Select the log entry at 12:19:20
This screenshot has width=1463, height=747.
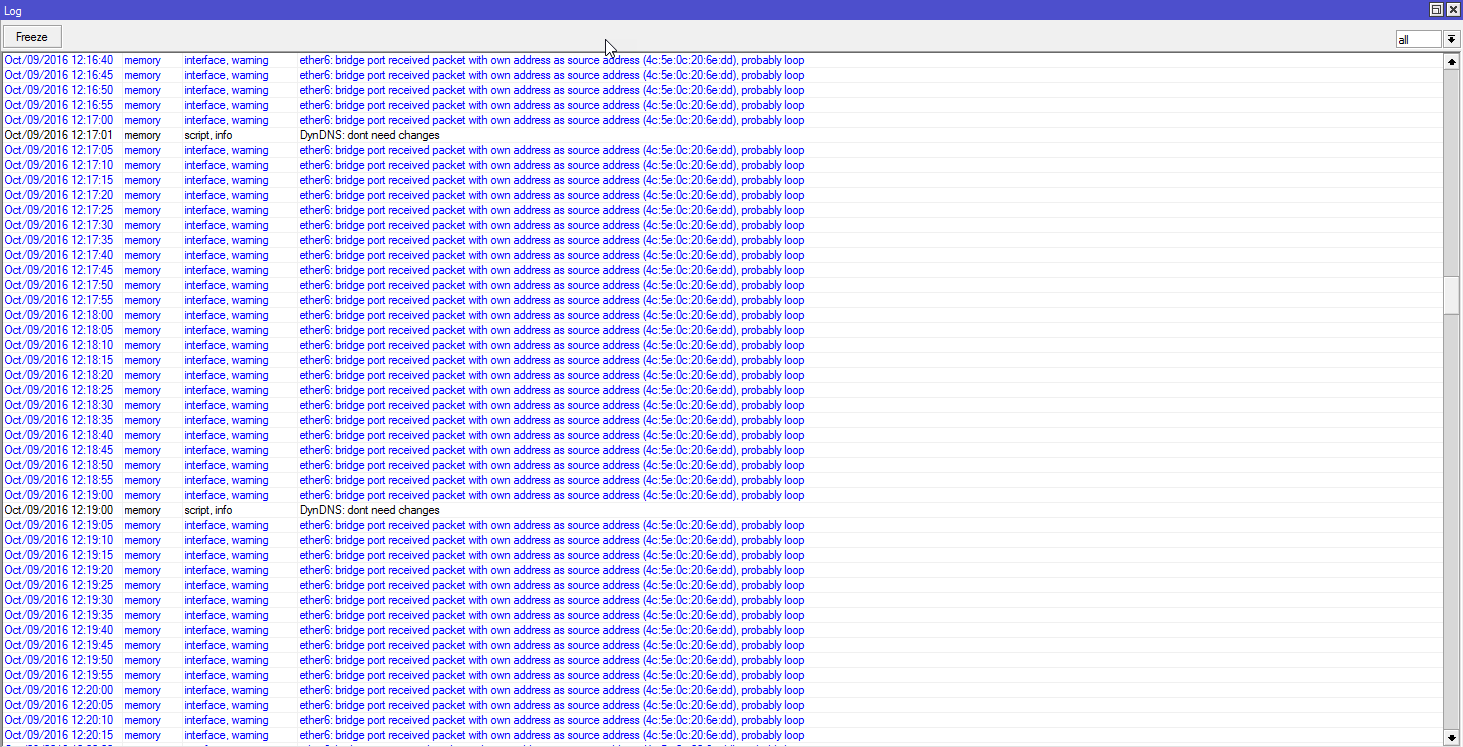[x=723, y=570]
